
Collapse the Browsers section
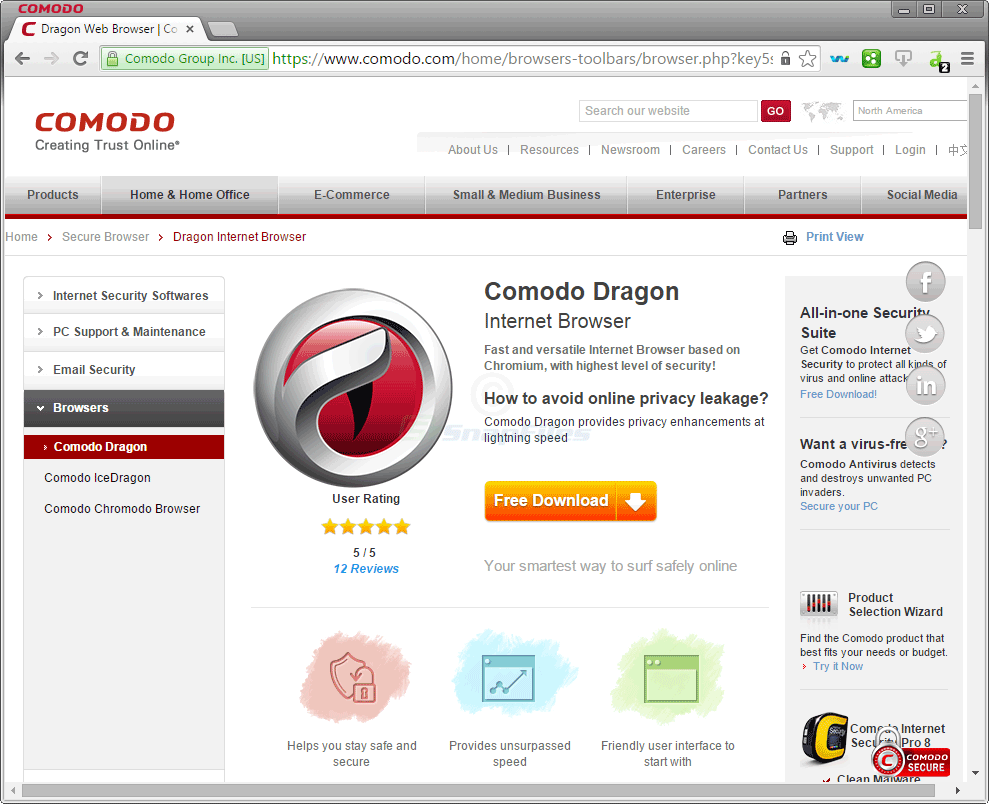[x=124, y=408]
